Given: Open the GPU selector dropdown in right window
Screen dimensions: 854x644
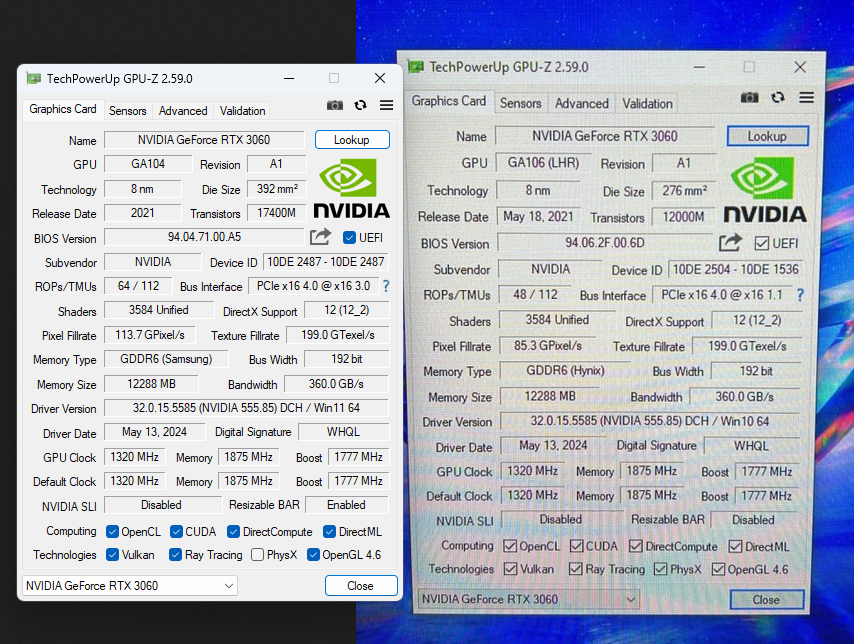Looking at the screenshot, I should tap(528, 599).
